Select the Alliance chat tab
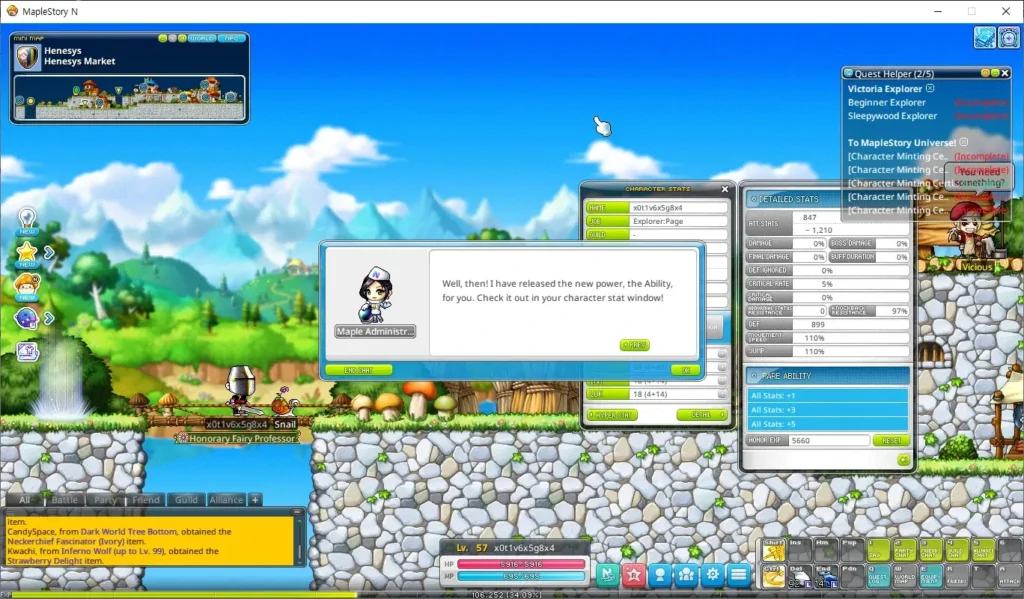The height and width of the screenshot is (599, 1024). coord(227,500)
